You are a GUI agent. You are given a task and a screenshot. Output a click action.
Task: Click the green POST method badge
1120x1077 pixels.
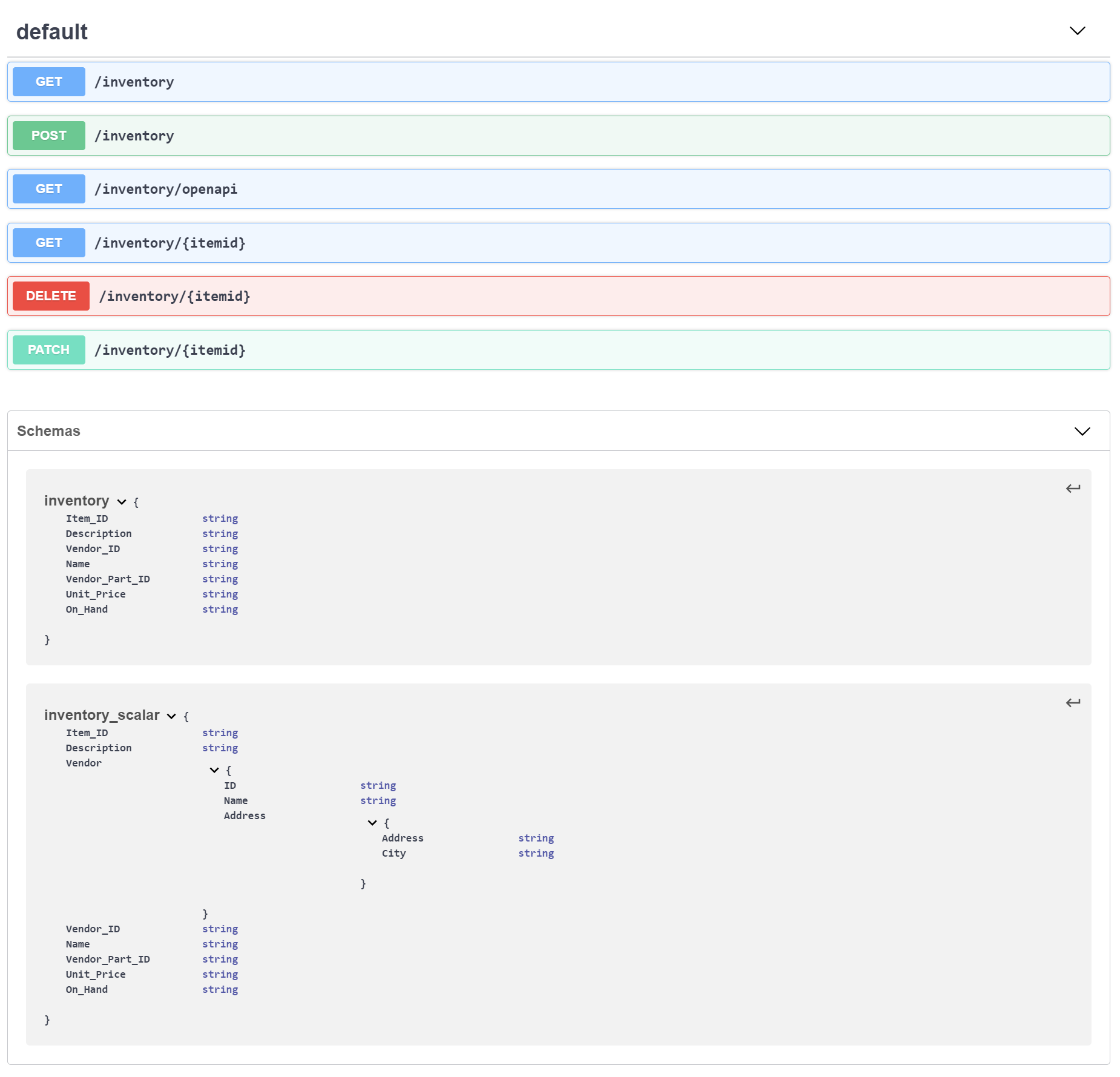[x=49, y=136]
